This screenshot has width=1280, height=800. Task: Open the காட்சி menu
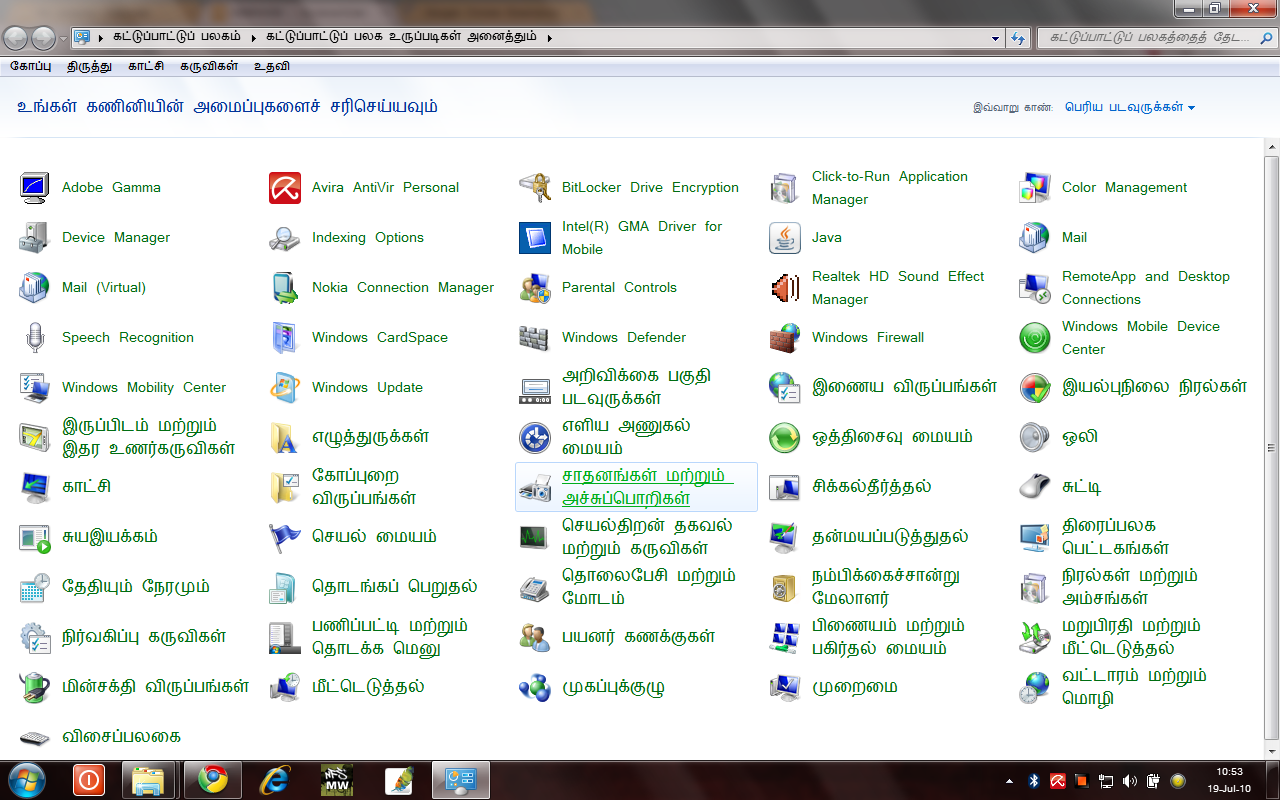click(x=146, y=66)
